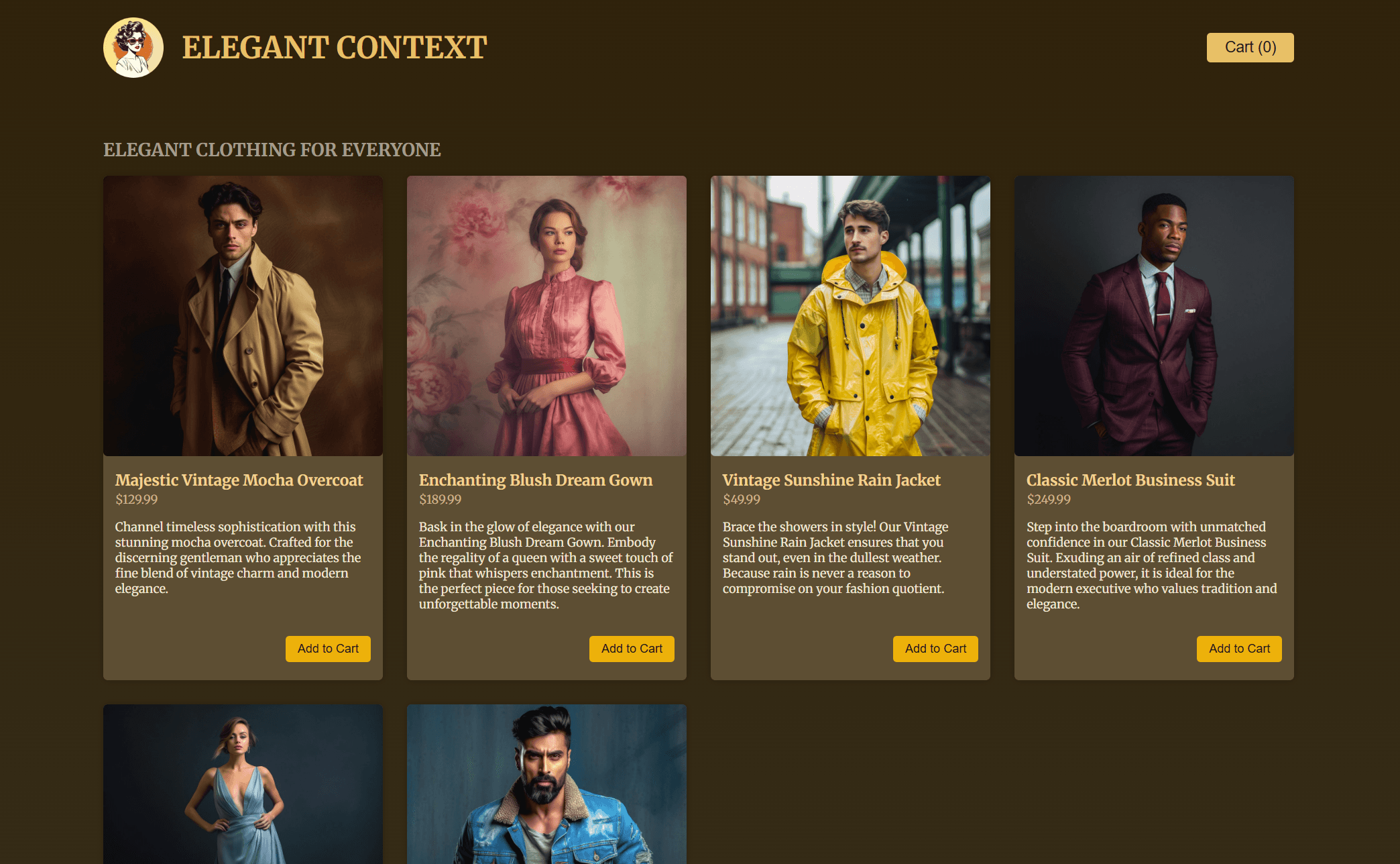Click the Elegant Context logo avatar
Viewport: 1400px width, 864px height.
[133, 48]
